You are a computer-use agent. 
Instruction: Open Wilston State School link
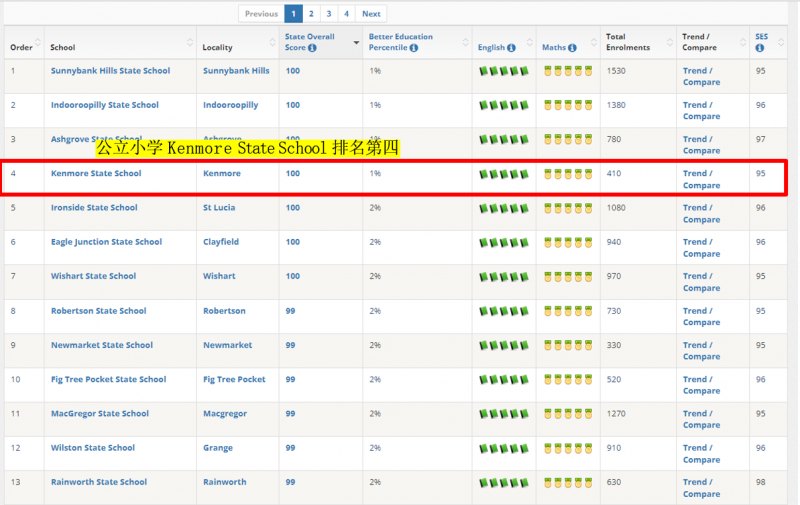(93, 447)
